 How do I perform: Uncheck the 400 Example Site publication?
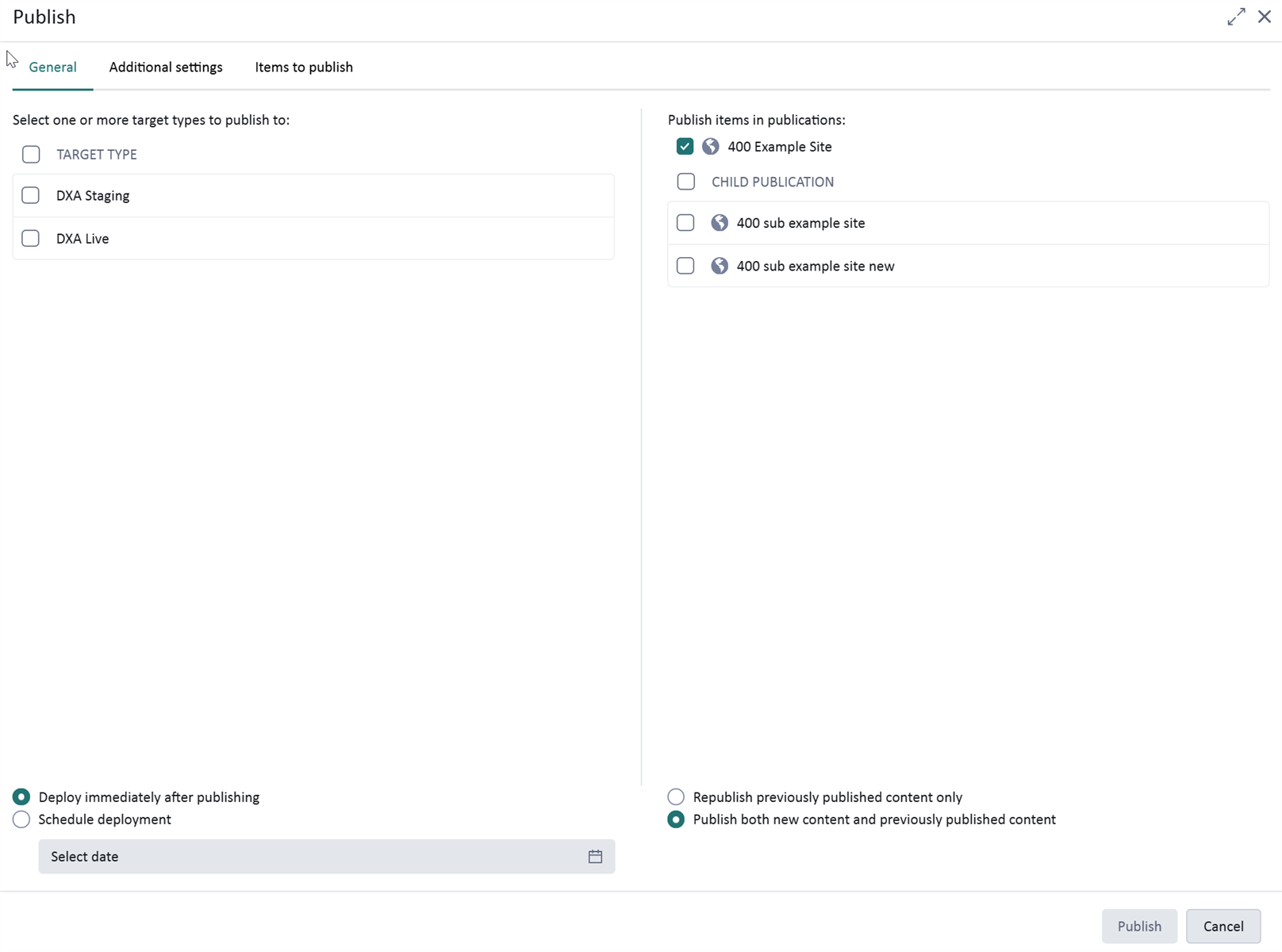685,147
